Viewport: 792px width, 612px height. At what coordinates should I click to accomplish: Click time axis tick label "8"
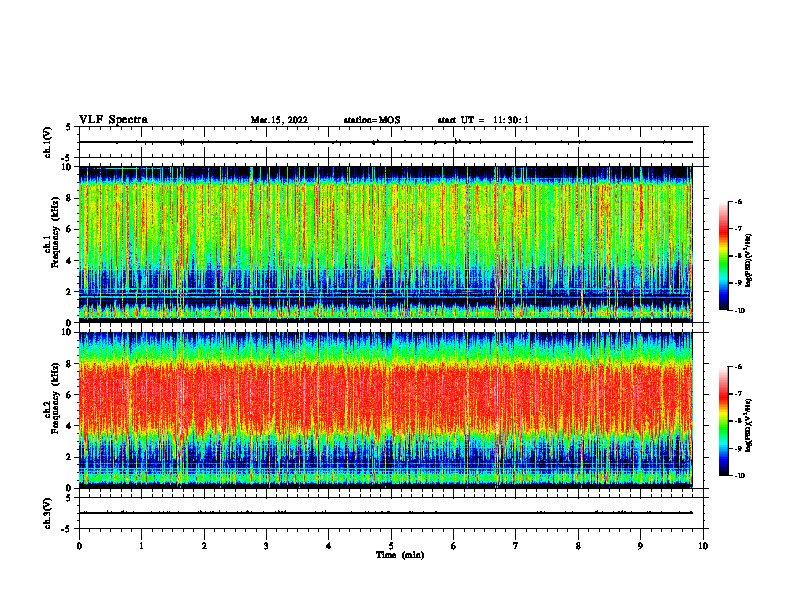578,546
